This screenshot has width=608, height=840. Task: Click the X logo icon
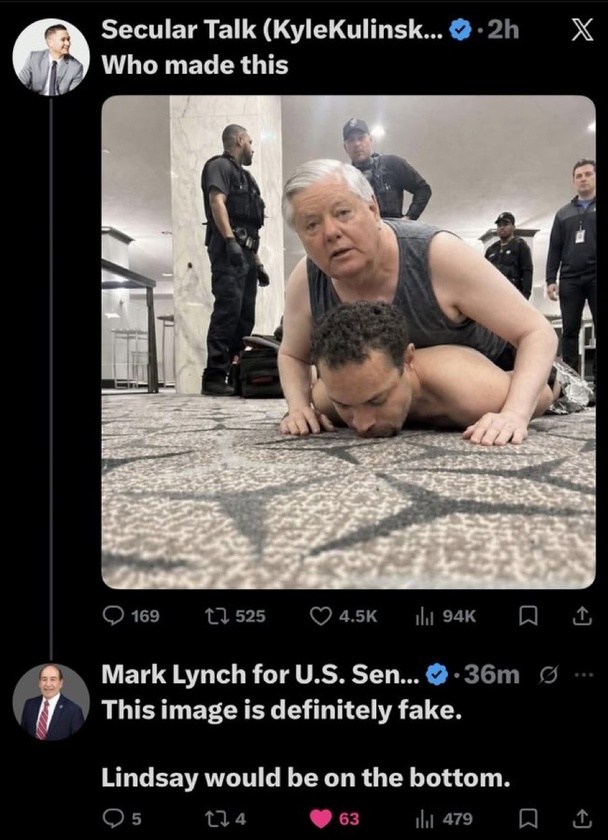click(x=582, y=30)
